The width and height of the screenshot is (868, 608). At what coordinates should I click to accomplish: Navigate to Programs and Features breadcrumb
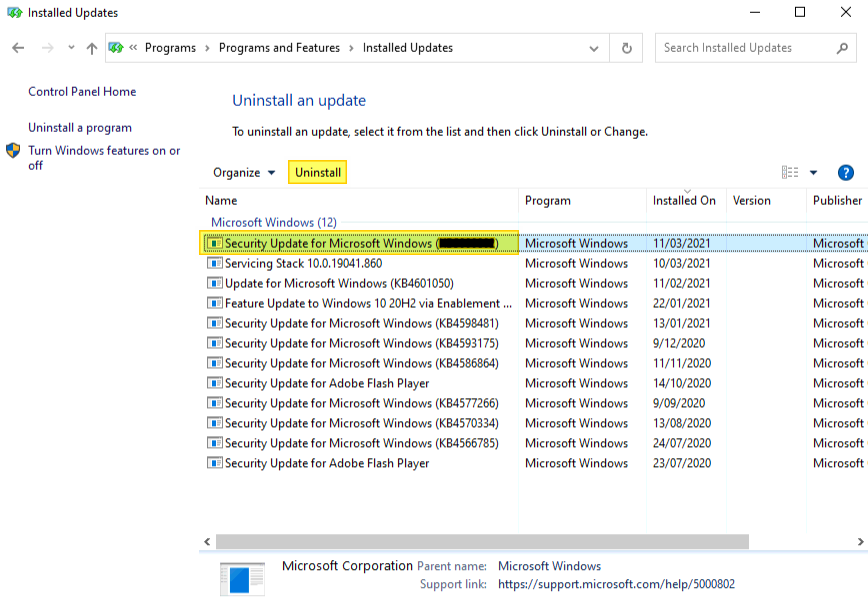(x=280, y=48)
